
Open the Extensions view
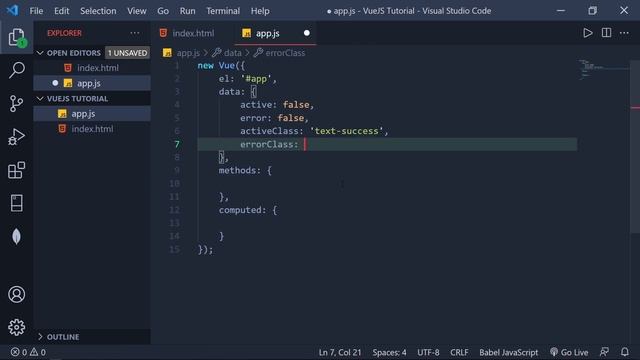point(16,170)
